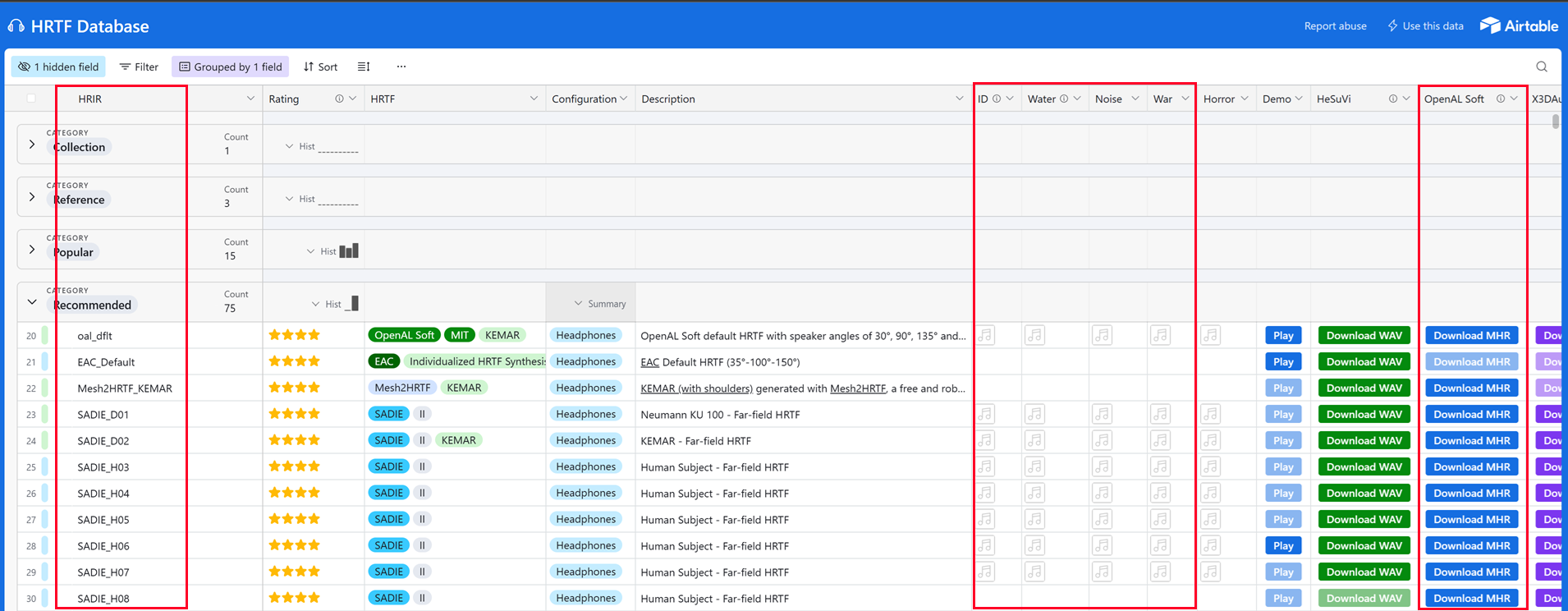Click the OpenAL Soft tag for oal_dflt

(x=404, y=335)
